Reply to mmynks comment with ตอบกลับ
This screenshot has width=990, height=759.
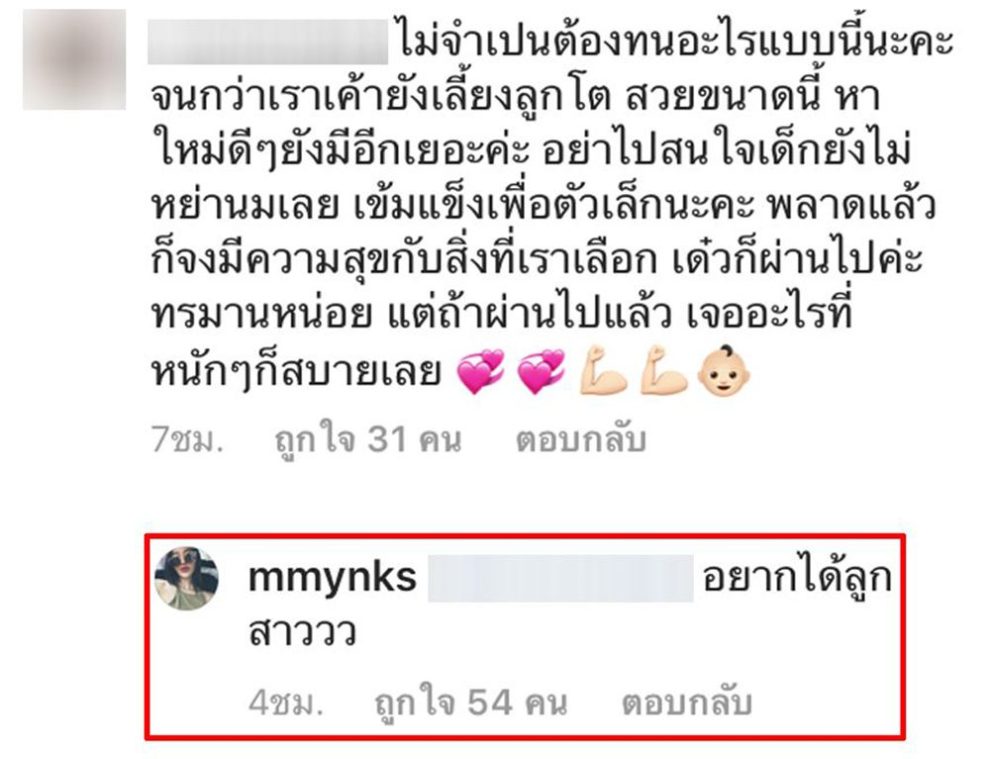687,703
